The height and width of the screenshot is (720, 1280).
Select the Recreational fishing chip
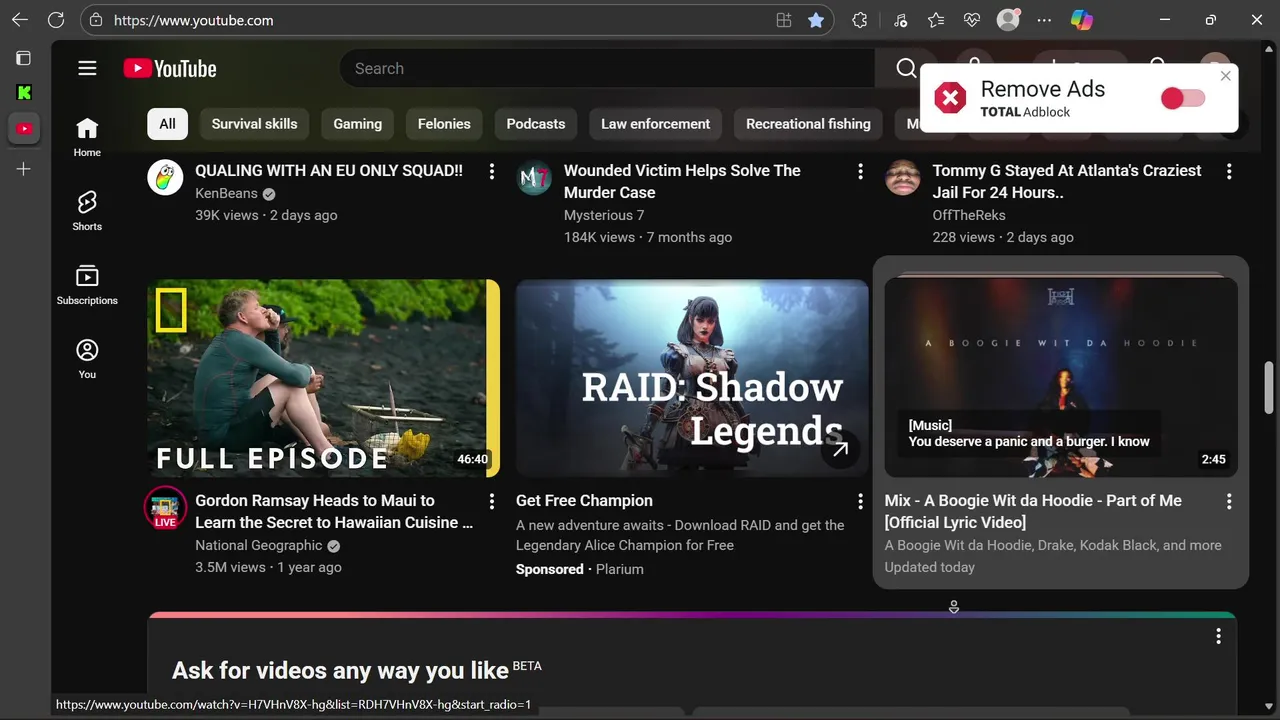click(x=808, y=124)
